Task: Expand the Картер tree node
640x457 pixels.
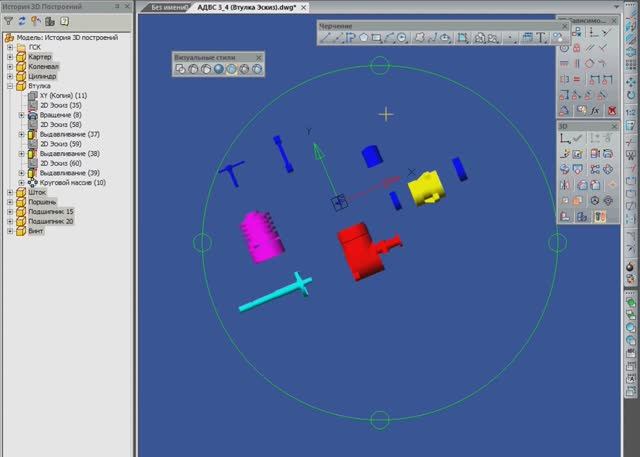Action: (10, 57)
